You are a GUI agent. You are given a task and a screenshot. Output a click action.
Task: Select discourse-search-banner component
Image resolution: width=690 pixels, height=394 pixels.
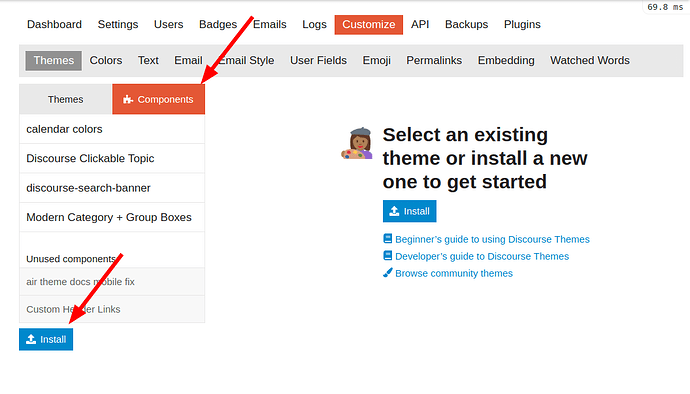[112, 188]
